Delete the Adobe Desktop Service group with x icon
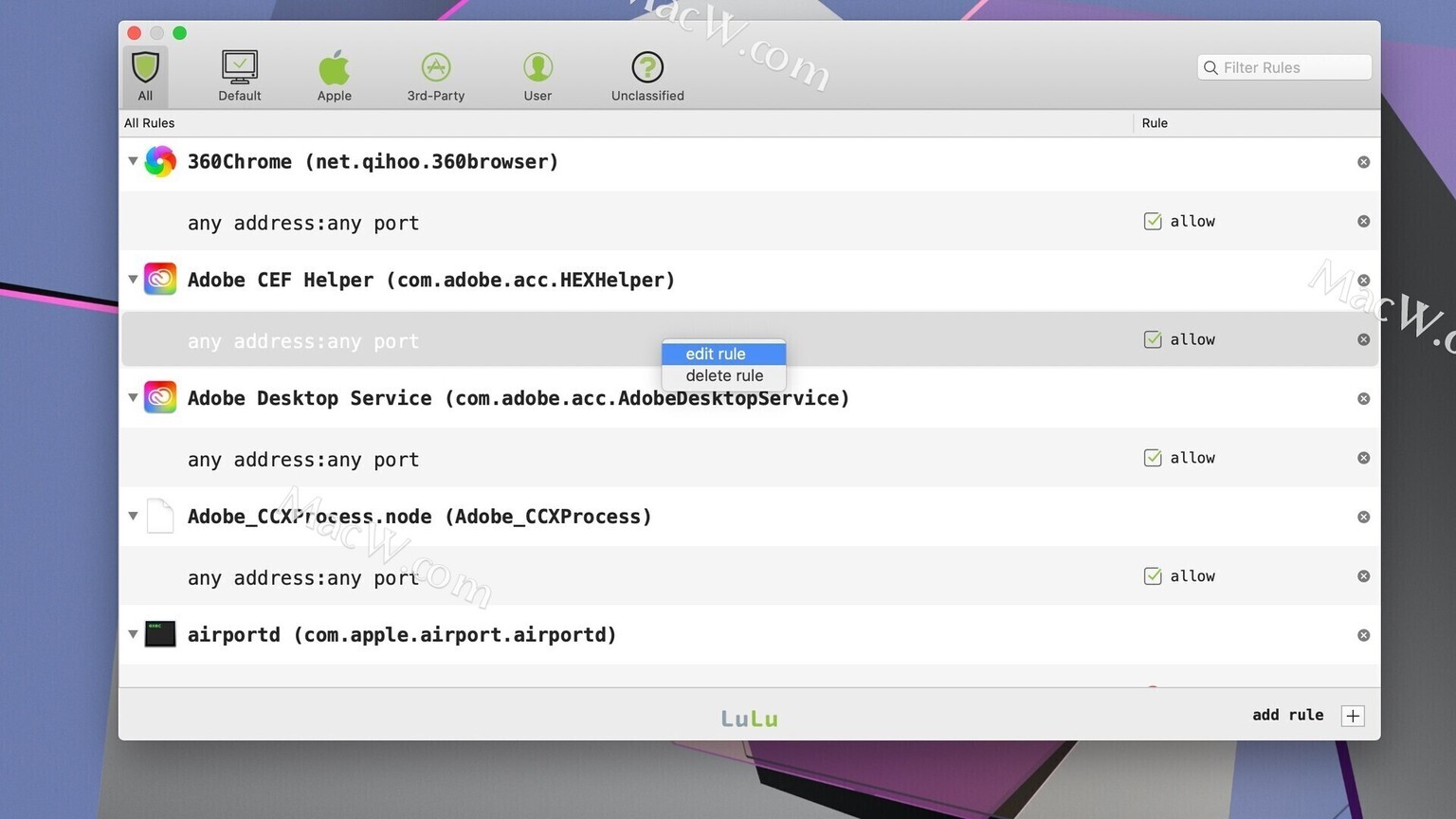This screenshot has height=819, width=1456. point(1363,399)
